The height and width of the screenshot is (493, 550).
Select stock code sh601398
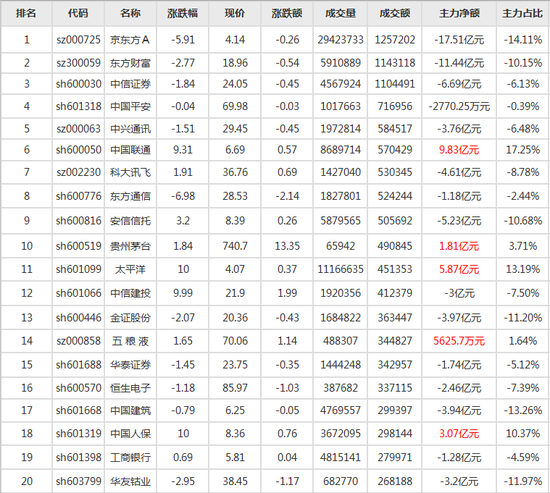[x=78, y=457]
